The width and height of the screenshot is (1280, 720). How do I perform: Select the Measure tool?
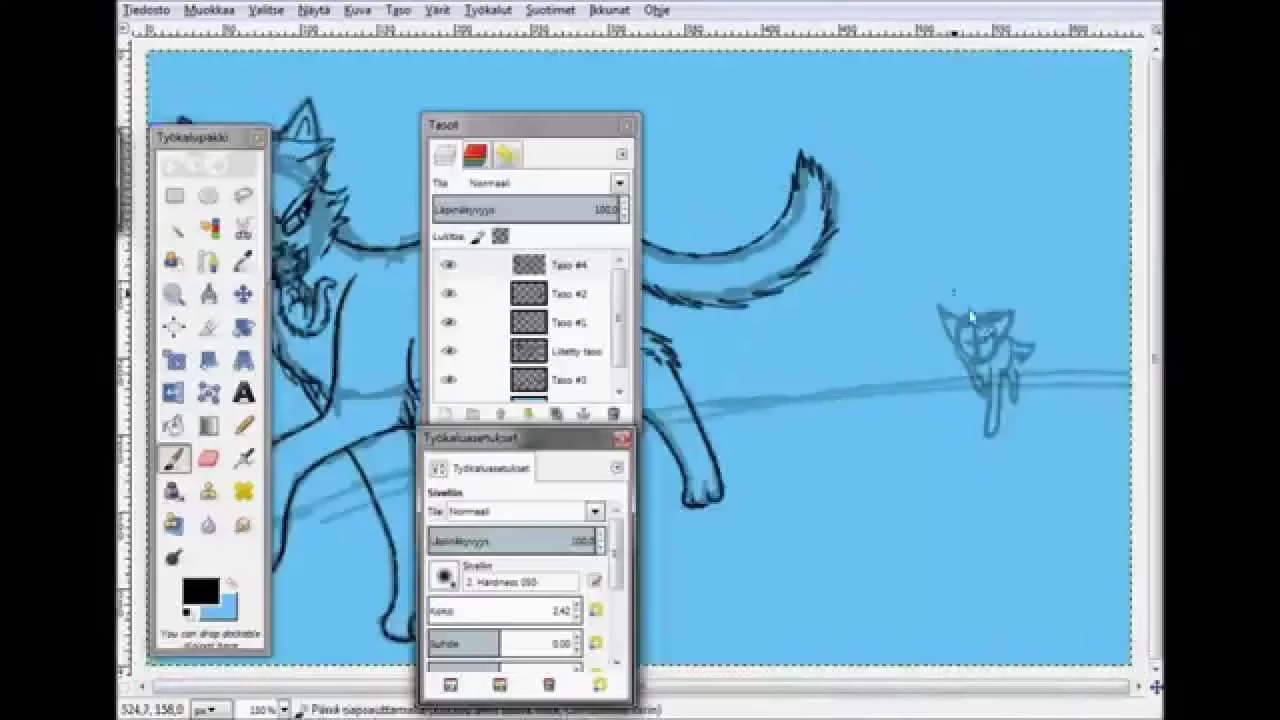tap(208, 294)
